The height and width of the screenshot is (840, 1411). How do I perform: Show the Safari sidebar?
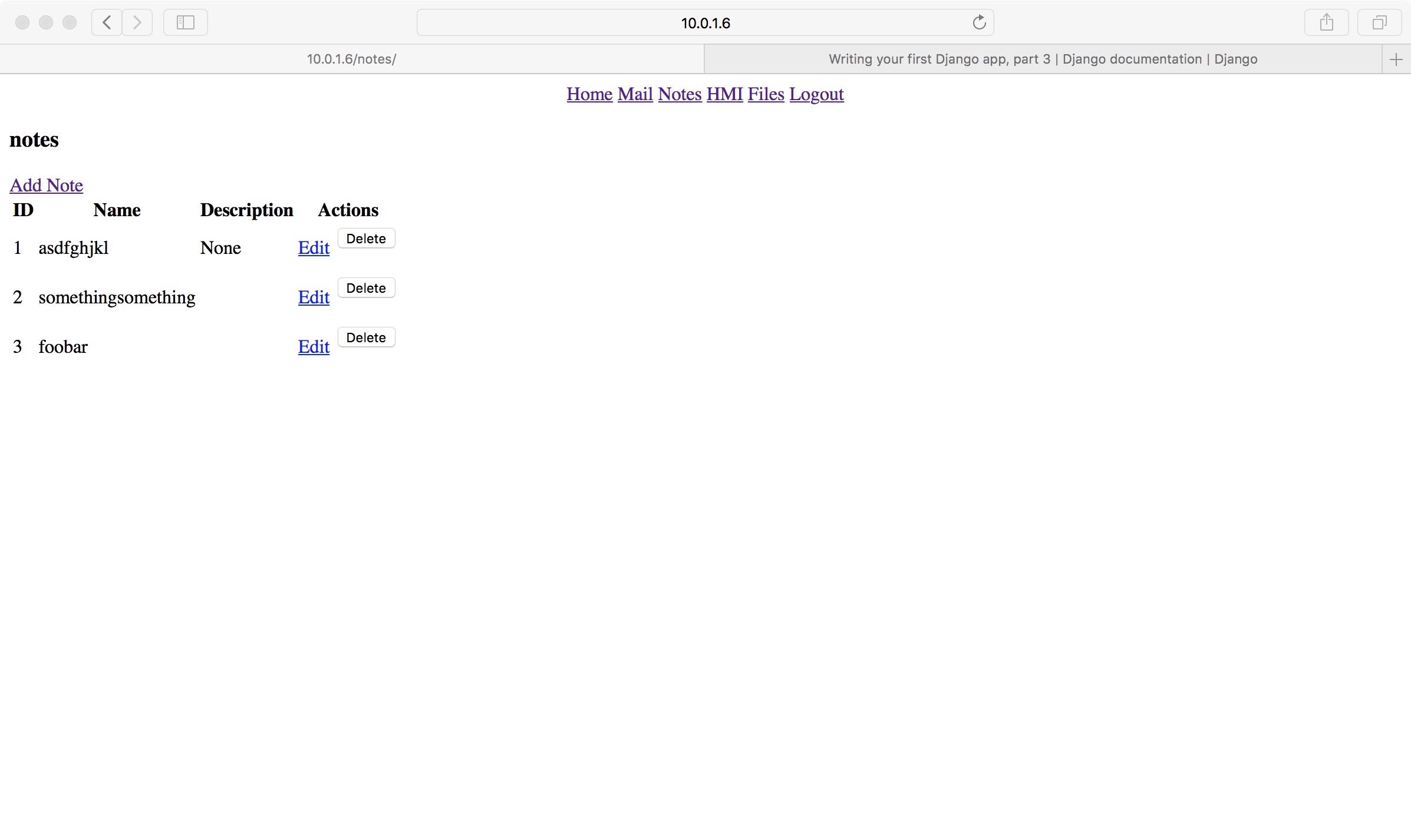point(186,22)
